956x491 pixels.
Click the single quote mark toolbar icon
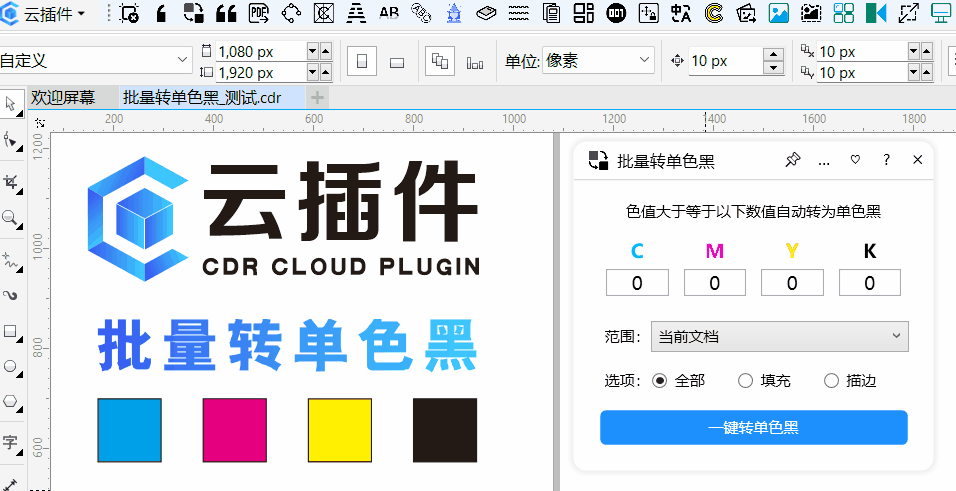click(162, 13)
